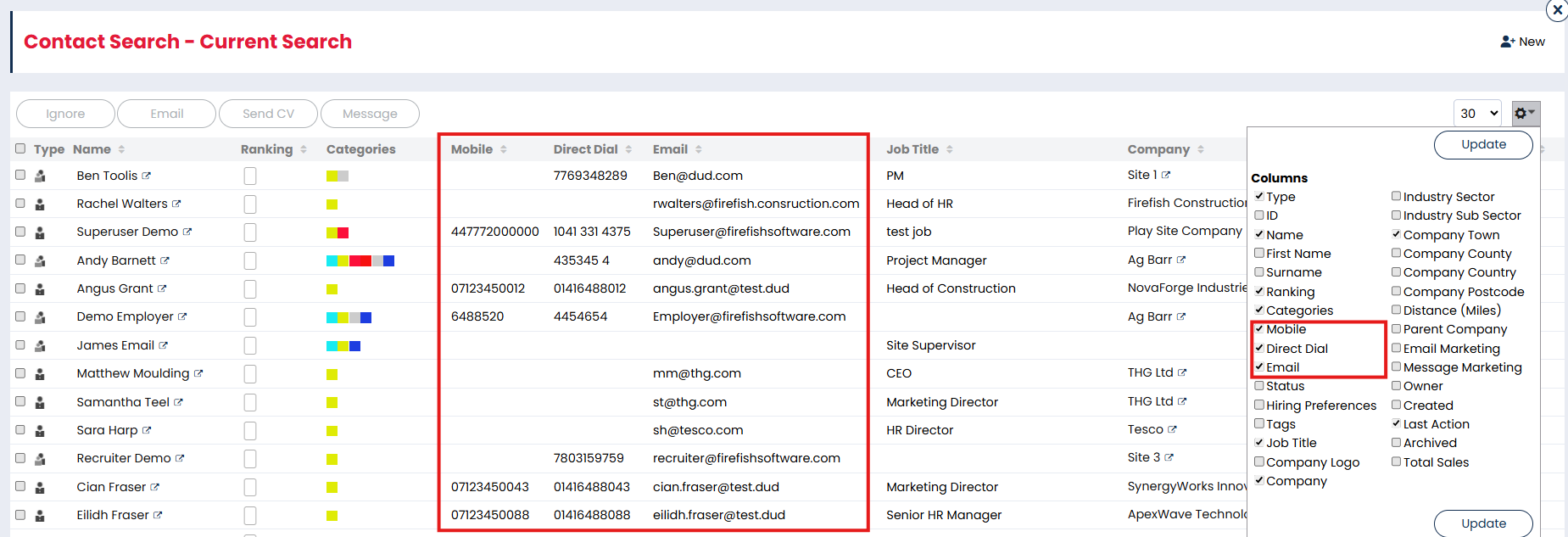Enable the Status column option

click(x=1259, y=385)
